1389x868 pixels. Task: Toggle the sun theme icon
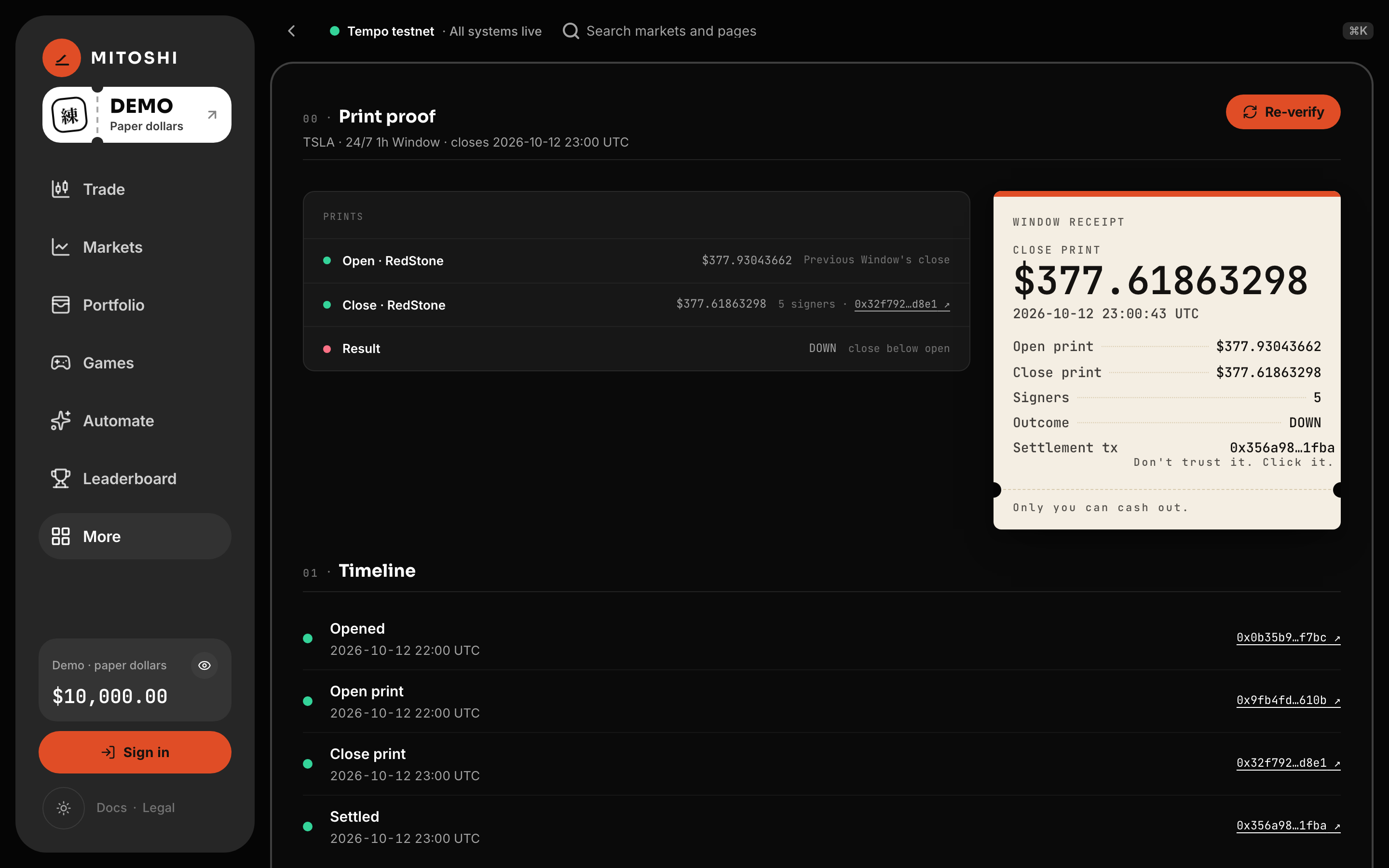64,808
